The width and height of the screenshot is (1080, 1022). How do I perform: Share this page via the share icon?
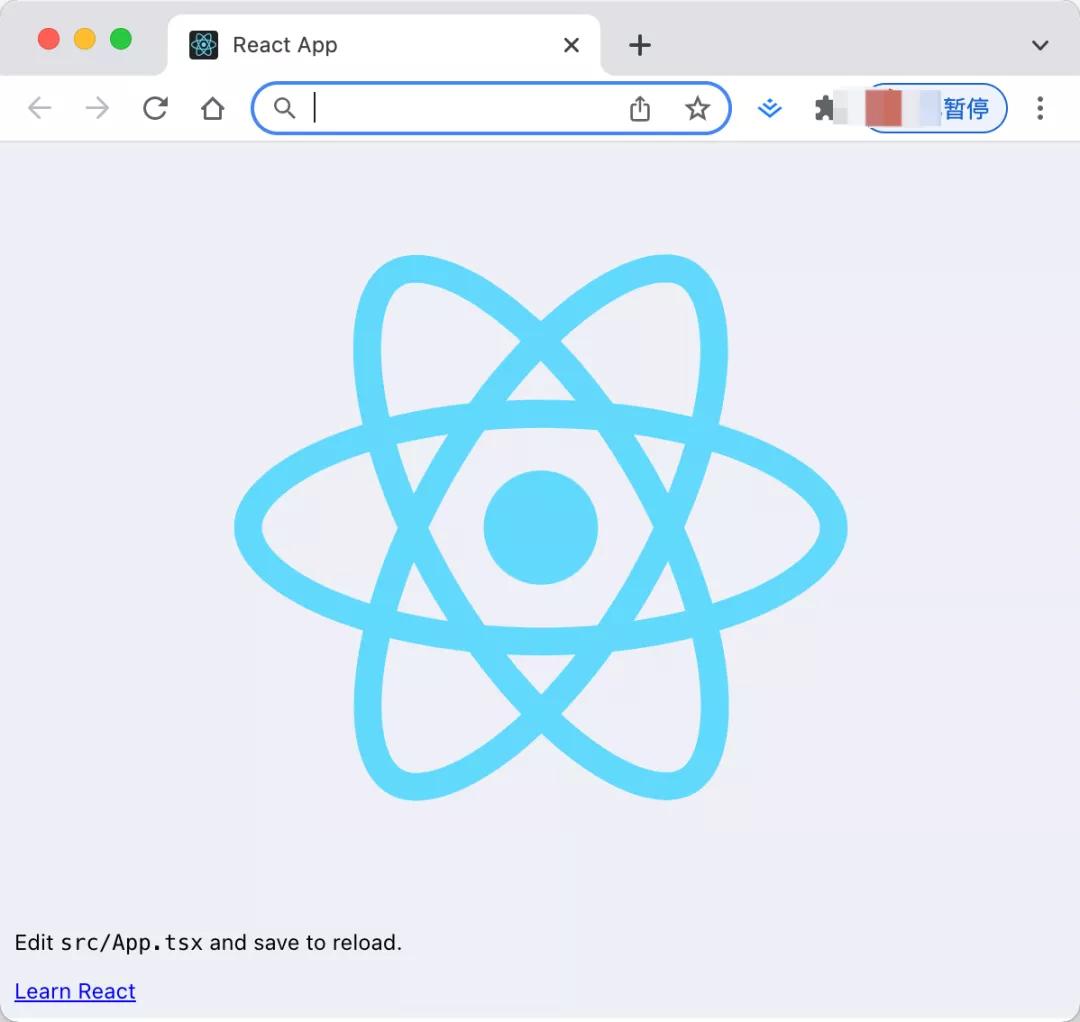click(640, 108)
